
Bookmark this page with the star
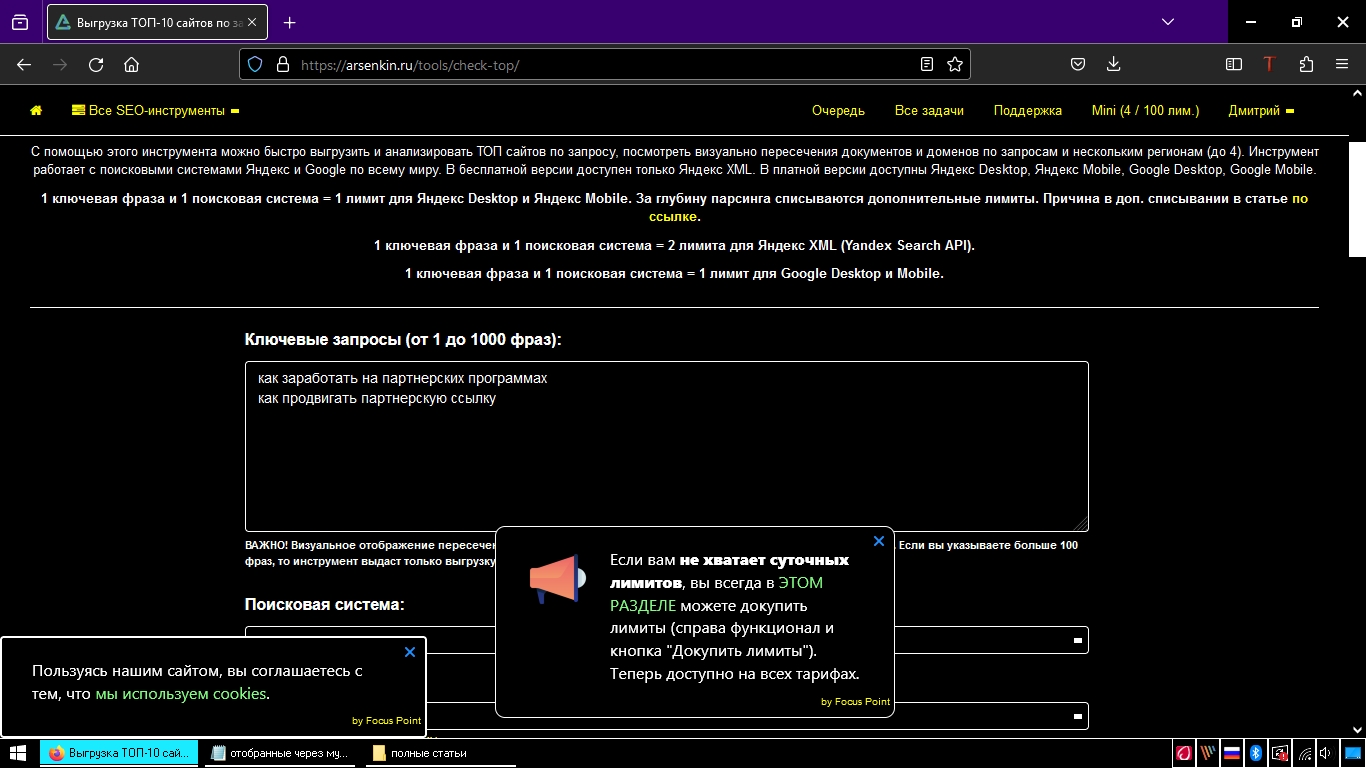[955, 64]
